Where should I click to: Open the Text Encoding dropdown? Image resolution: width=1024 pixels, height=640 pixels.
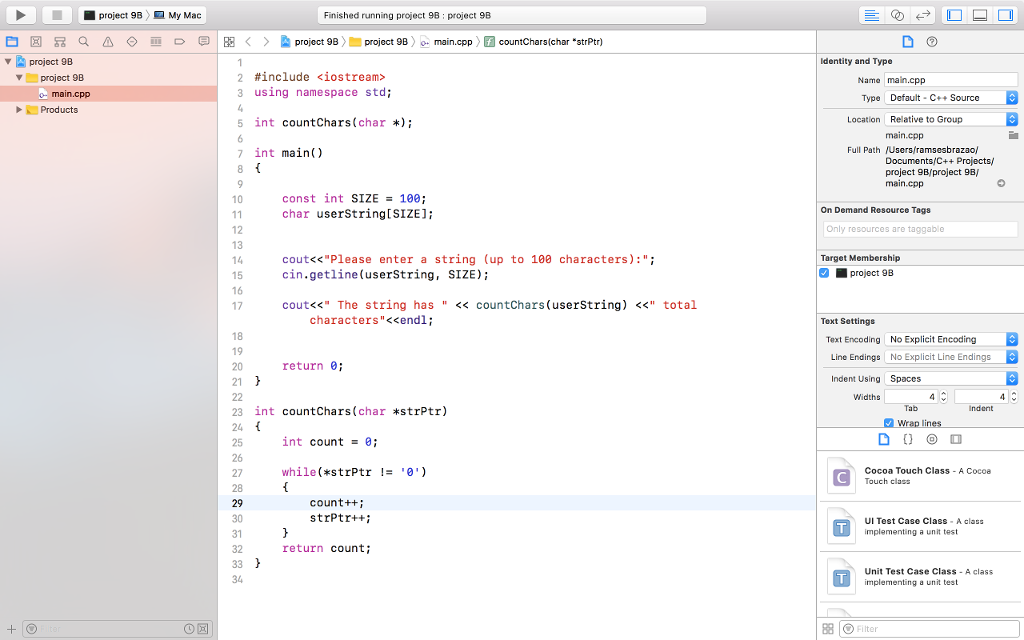(x=951, y=340)
